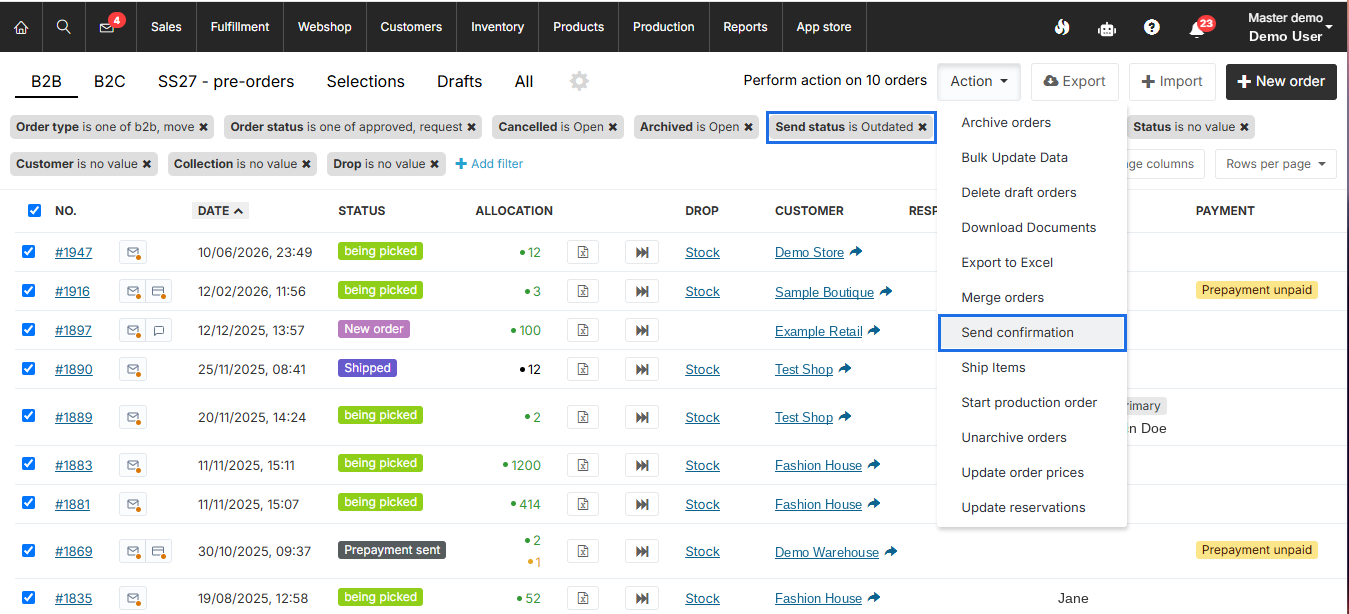Click the Add filter link
Image resolution: width=1349 pixels, height=614 pixels.
click(x=489, y=164)
